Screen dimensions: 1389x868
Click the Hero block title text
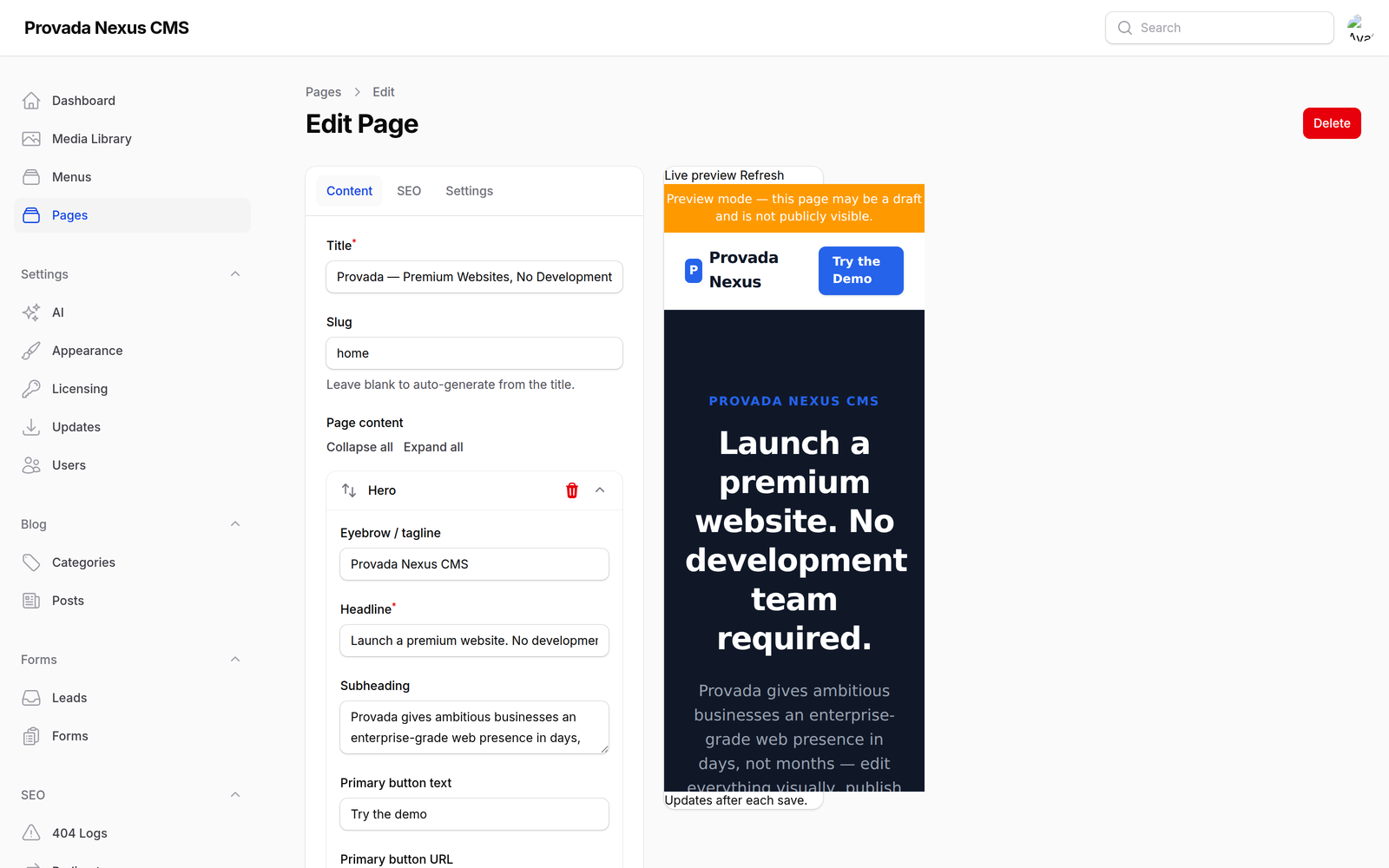(382, 490)
